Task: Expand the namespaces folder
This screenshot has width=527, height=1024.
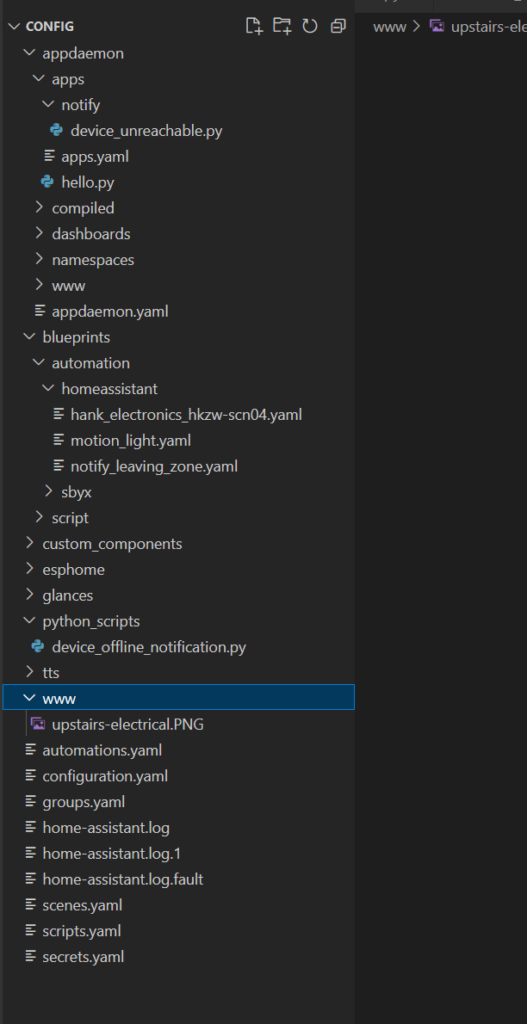Action: pos(39,259)
